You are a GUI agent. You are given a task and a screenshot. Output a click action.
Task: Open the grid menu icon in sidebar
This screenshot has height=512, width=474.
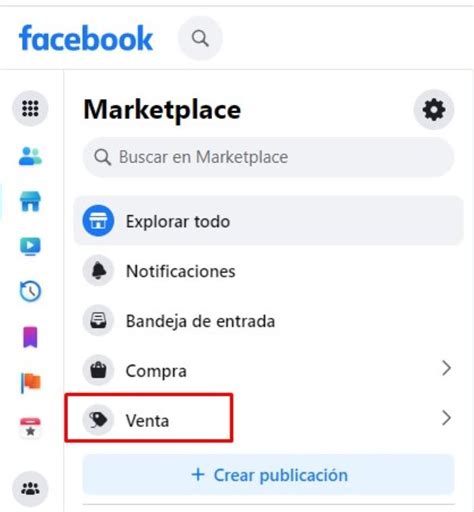[x=30, y=108]
